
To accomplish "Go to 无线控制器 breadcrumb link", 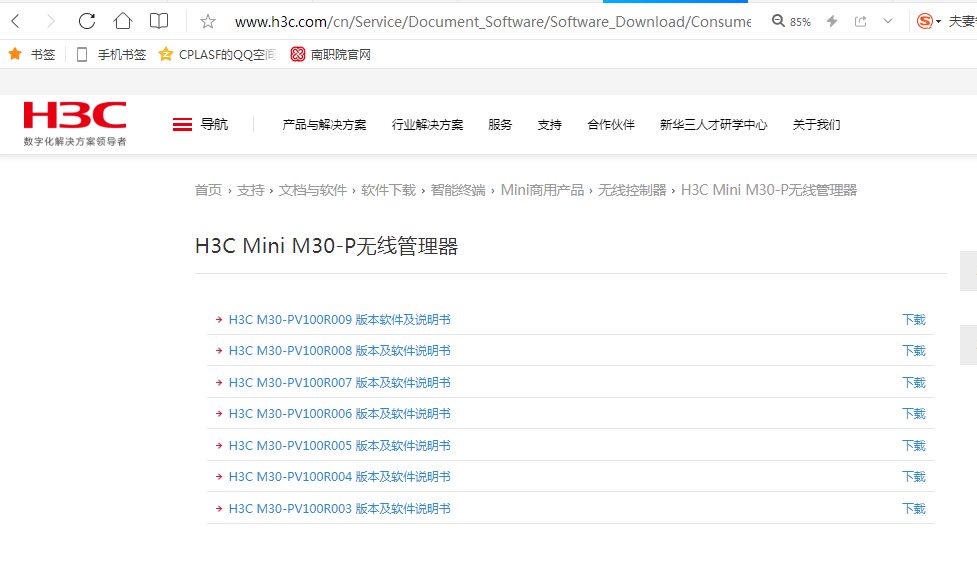I will [x=632, y=190].
